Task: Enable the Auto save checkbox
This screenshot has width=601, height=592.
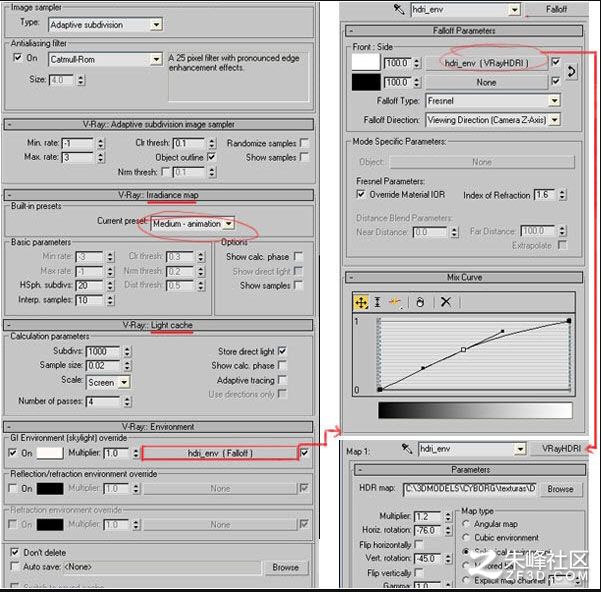Action: (15, 566)
